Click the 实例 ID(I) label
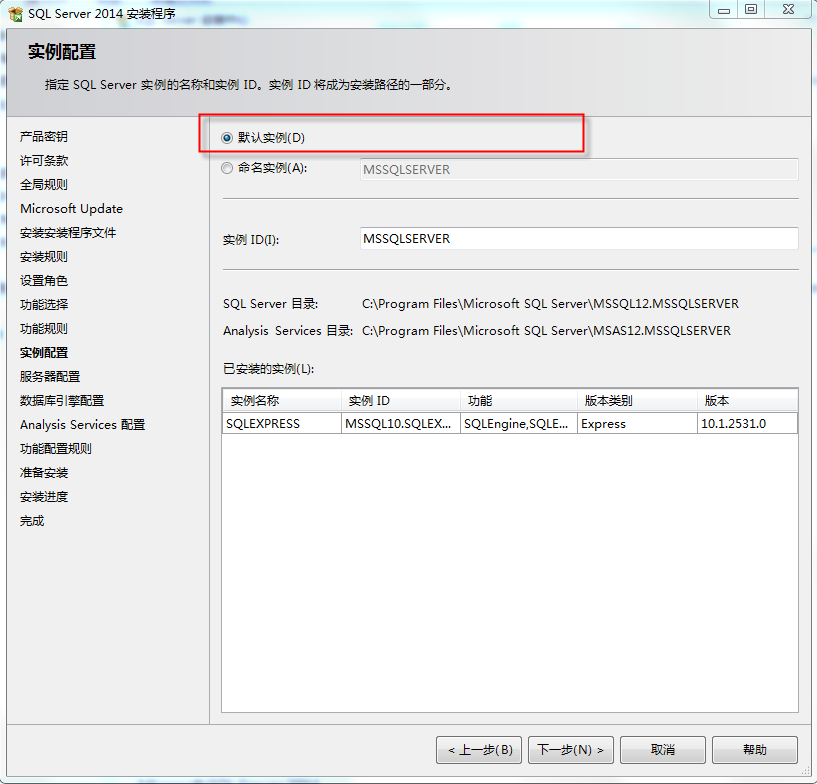The height and width of the screenshot is (784, 817). click(x=251, y=240)
